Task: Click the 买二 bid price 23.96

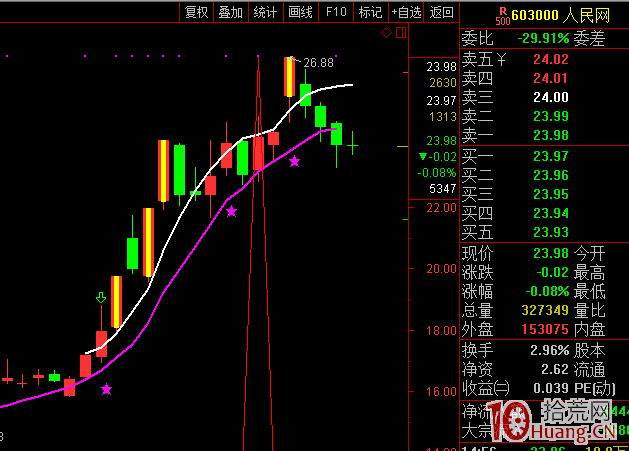Action: (x=551, y=175)
